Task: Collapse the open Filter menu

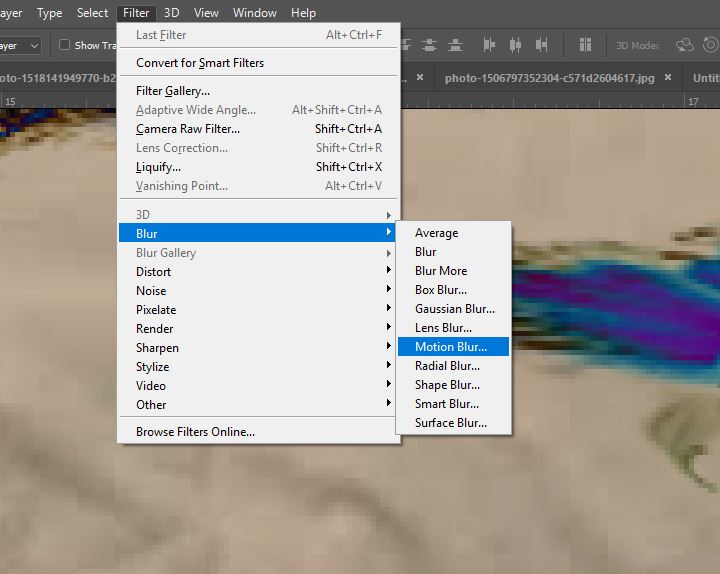Action: pos(136,13)
